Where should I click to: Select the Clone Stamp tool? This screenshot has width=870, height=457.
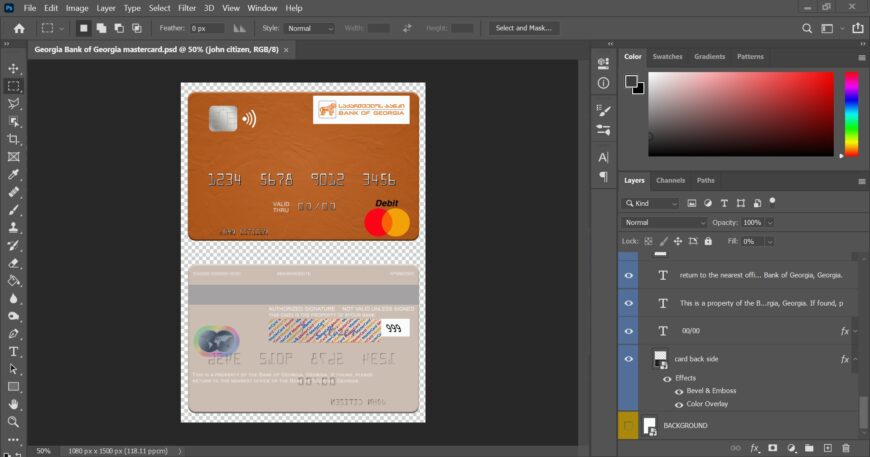click(13, 227)
